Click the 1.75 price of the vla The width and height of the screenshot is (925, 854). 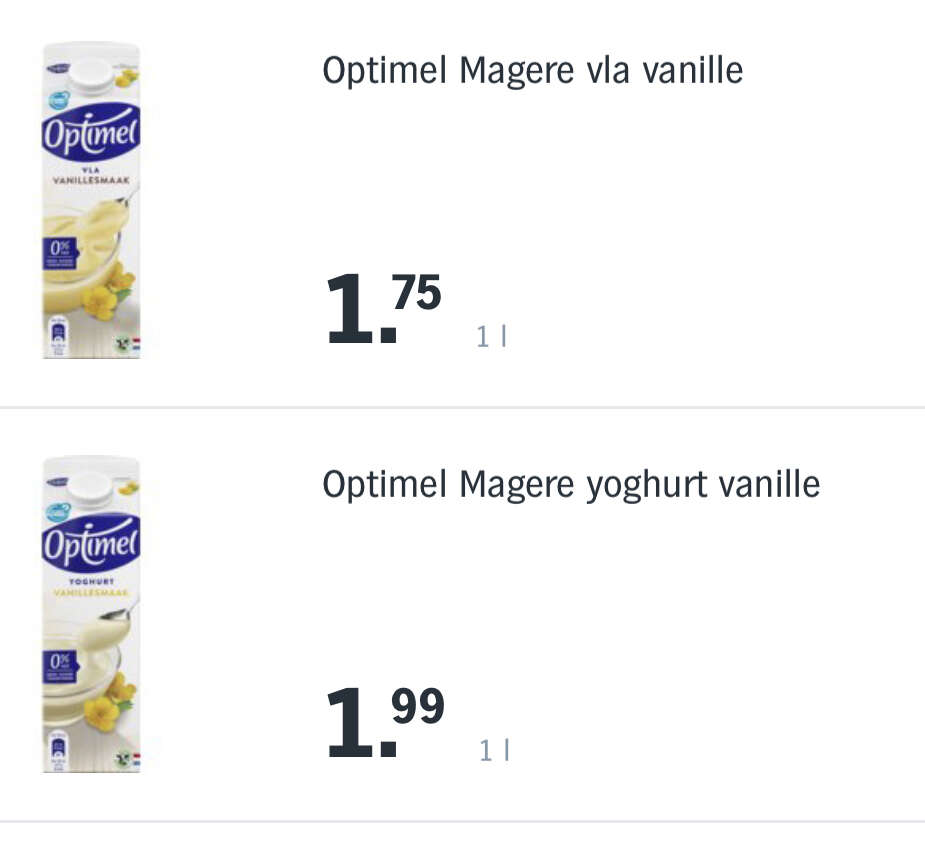(x=383, y=308)
